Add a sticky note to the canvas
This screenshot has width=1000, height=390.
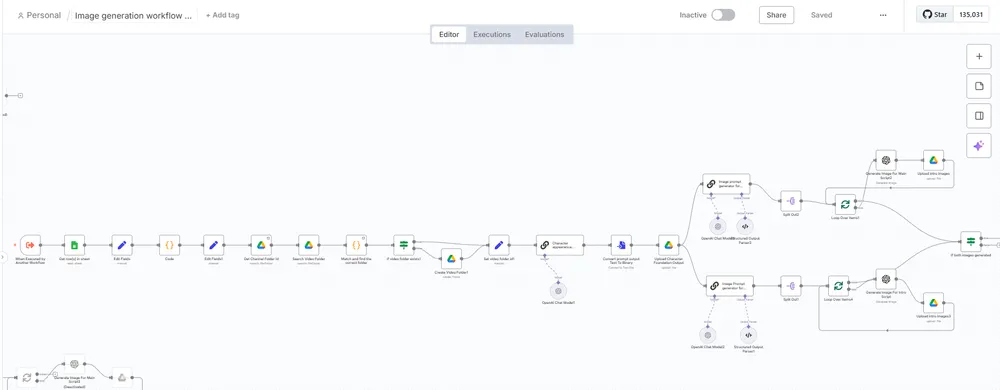tap(979, 86)
